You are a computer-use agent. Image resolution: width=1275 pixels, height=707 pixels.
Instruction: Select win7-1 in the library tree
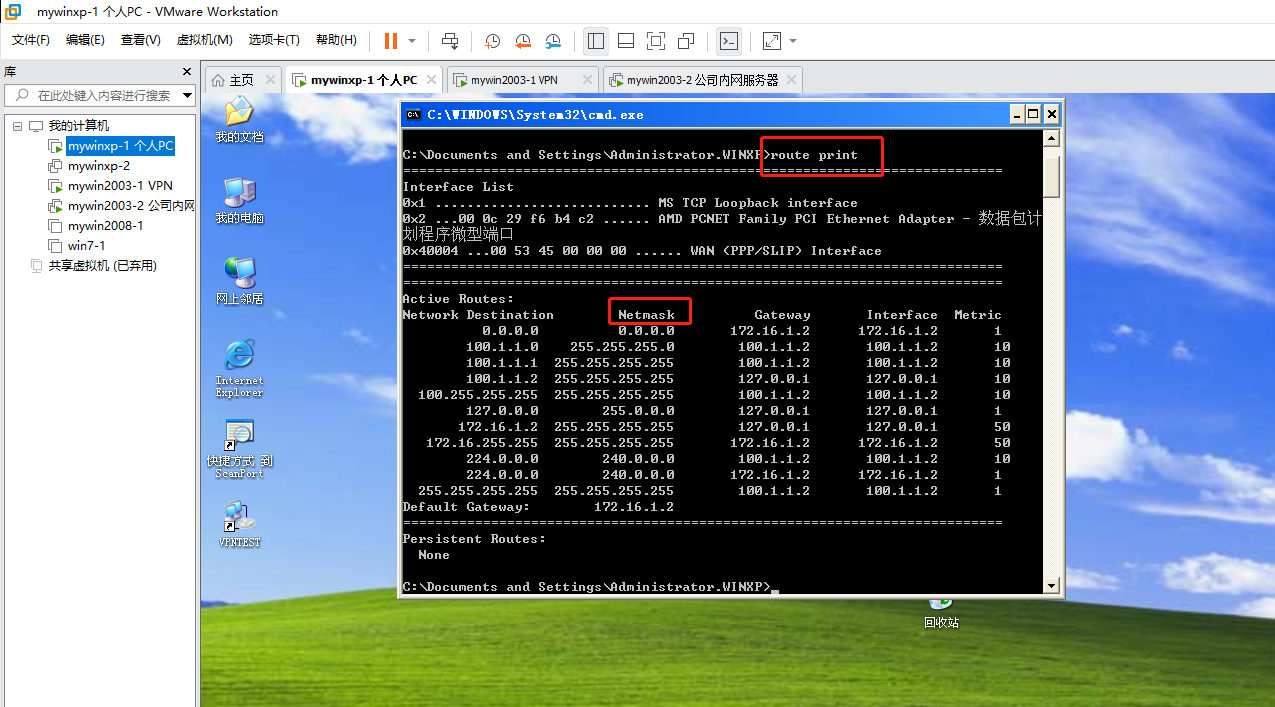pyautogui.click(x=86, y=246)
